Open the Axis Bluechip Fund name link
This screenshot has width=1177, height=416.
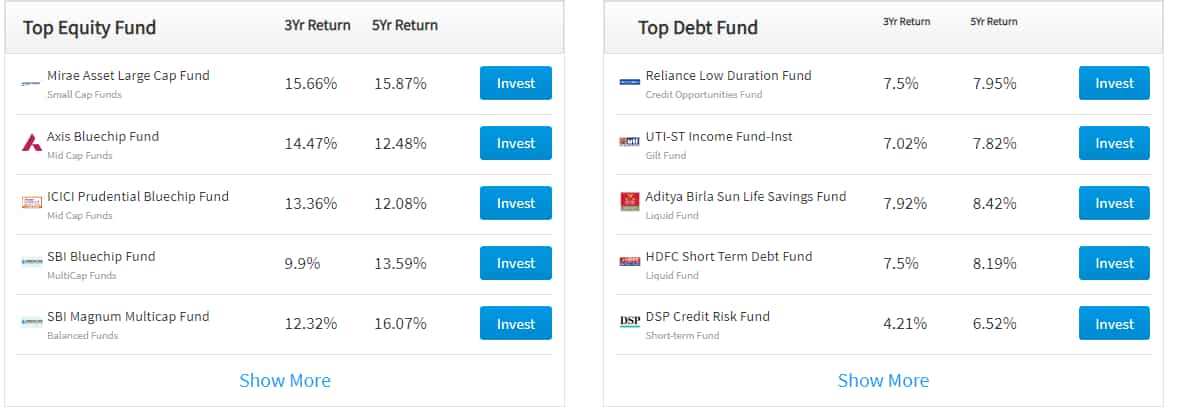[103, 137]
